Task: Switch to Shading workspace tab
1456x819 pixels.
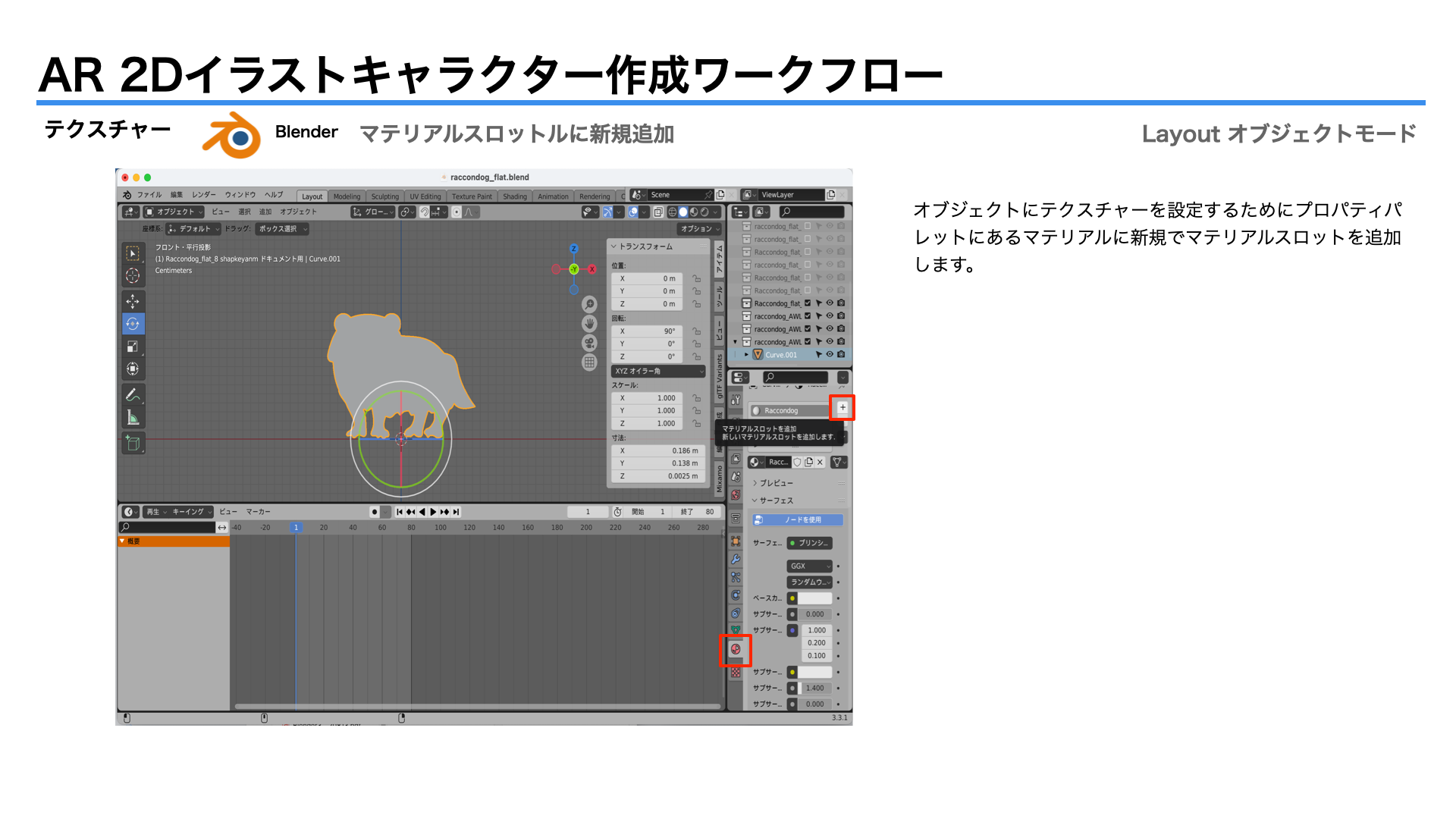Action: 515,196
